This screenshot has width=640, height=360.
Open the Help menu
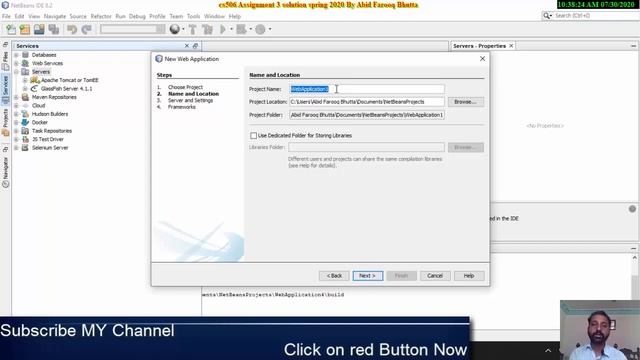(235, 16)
